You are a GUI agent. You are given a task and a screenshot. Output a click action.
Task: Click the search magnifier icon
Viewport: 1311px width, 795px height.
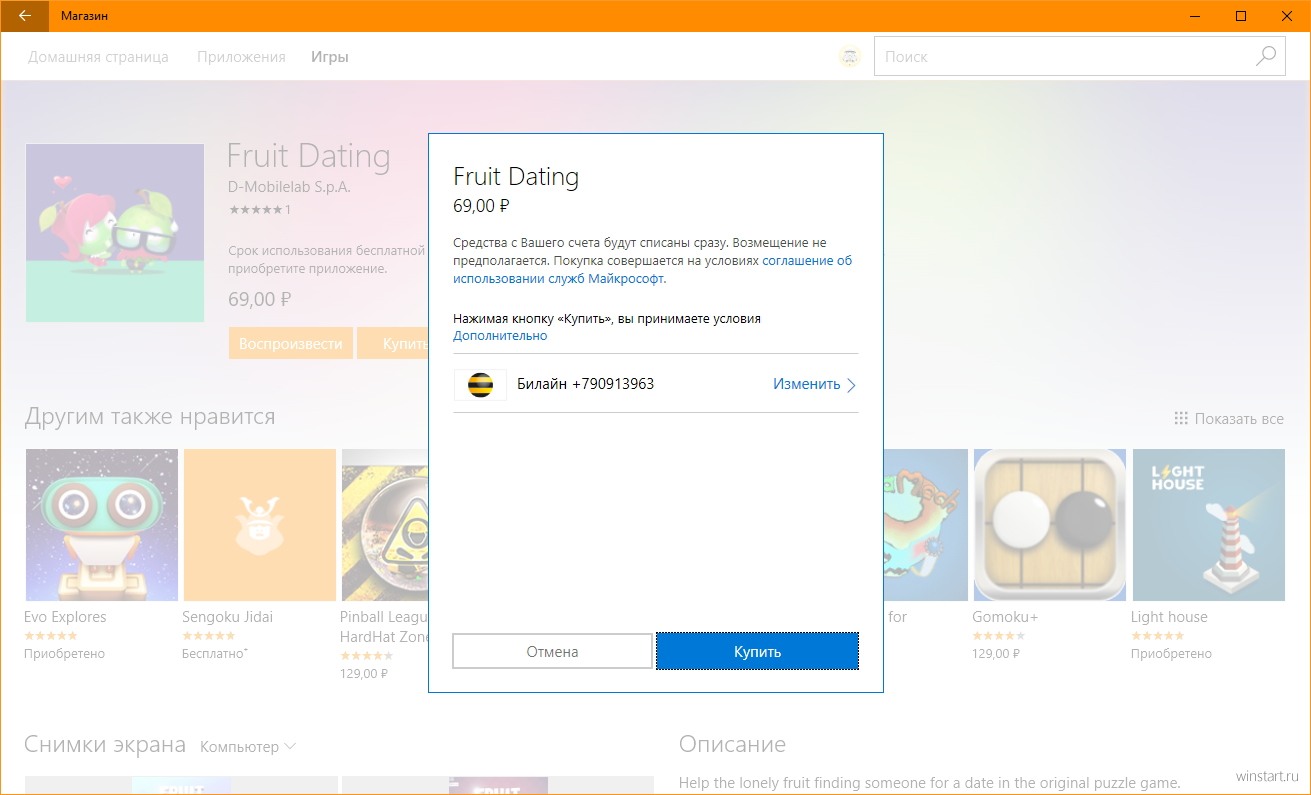pyautogui.click(x=1266, y=57)
